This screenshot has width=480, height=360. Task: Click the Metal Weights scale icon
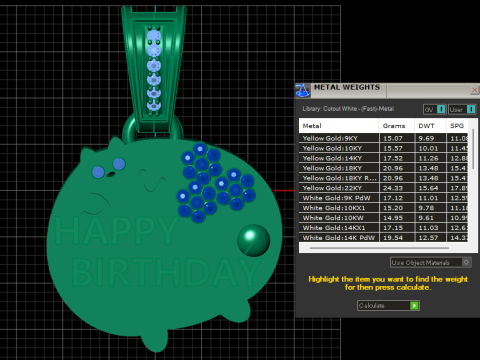(302, 90)
